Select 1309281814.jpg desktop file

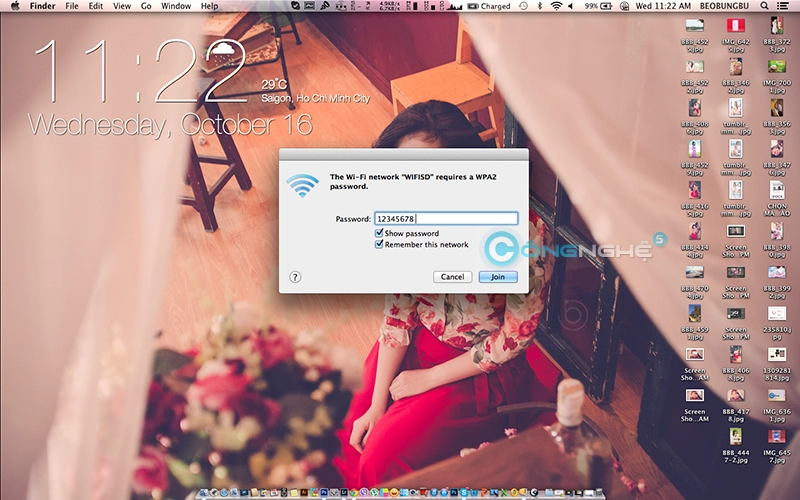[x=777, y=364]
